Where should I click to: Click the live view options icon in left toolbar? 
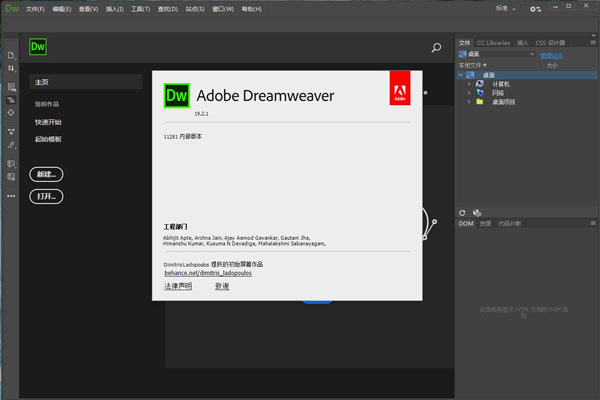11,87
